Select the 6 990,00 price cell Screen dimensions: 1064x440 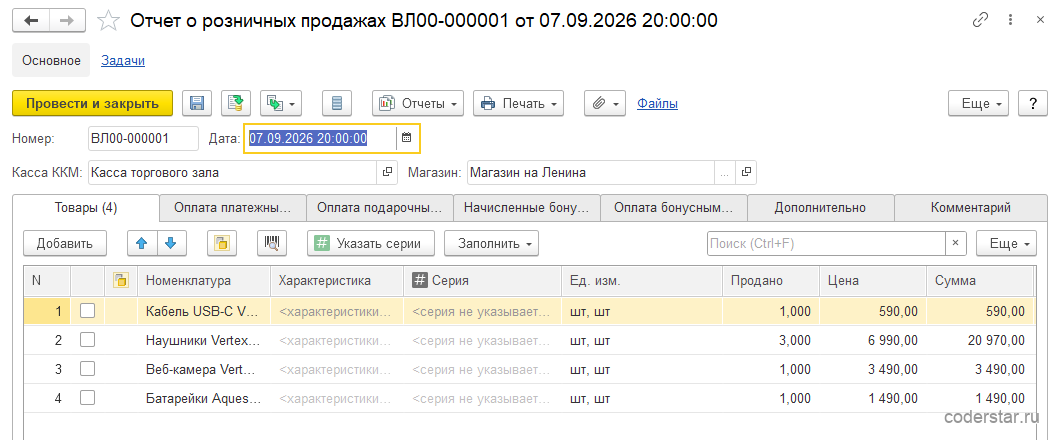point(873,340)
